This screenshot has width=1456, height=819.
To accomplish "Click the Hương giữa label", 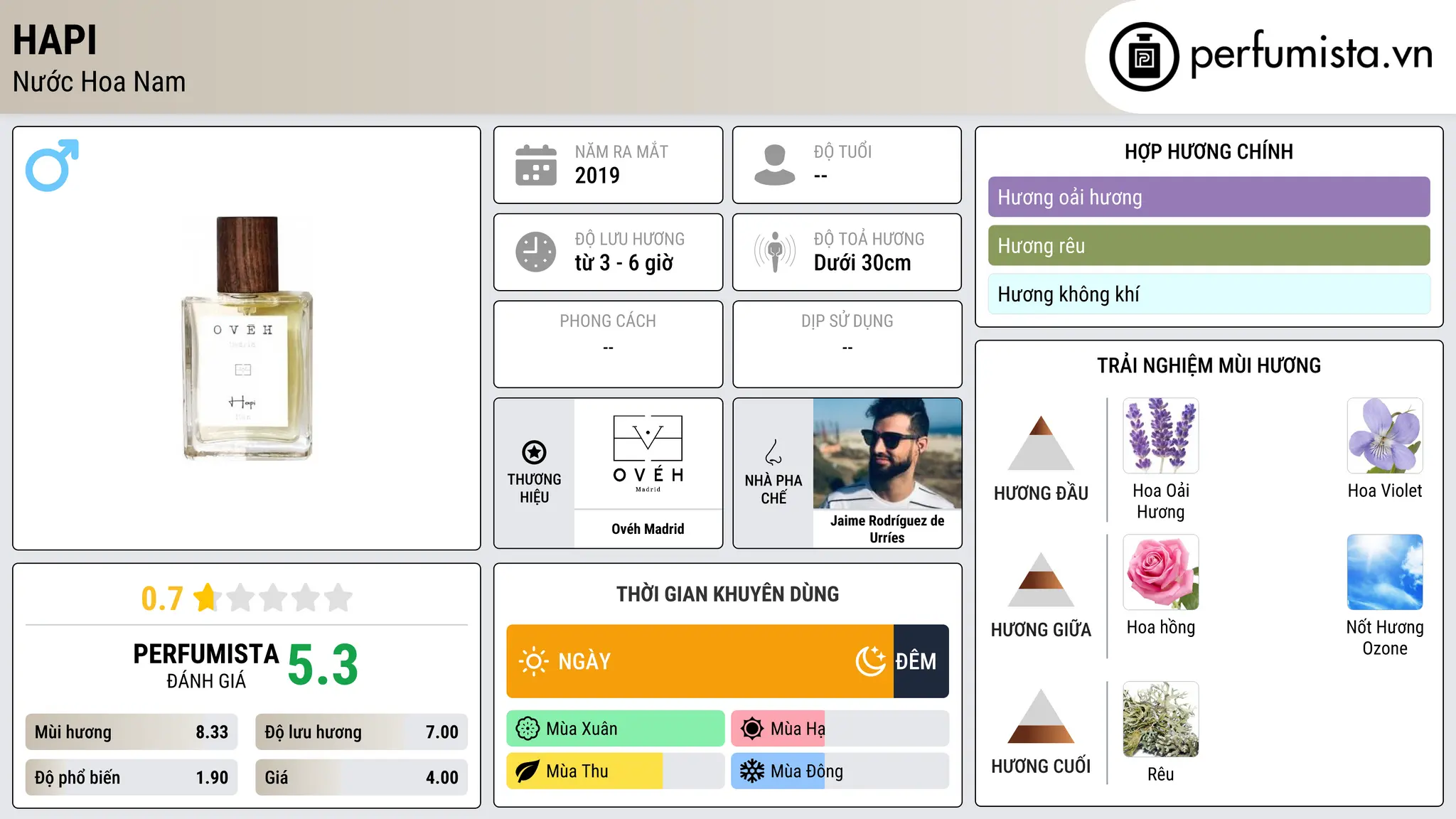I will point(1041,630).
